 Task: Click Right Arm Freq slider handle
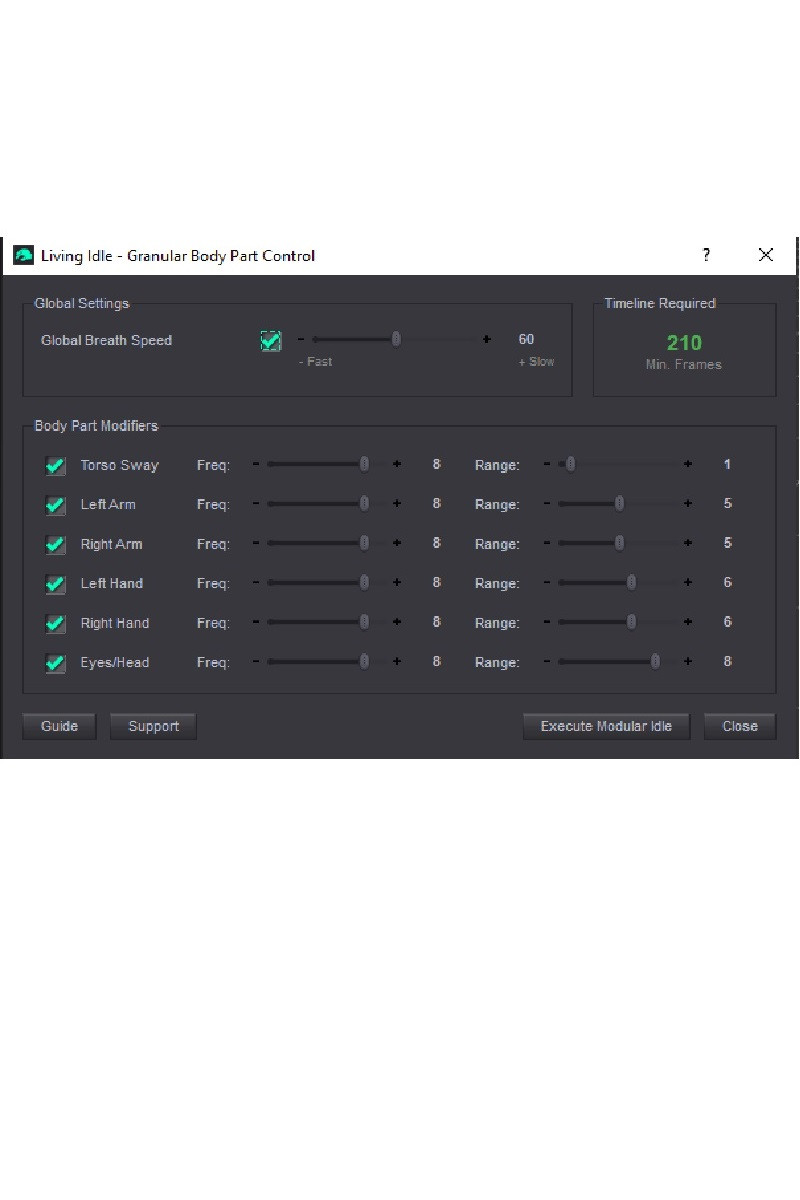[364, 543]
